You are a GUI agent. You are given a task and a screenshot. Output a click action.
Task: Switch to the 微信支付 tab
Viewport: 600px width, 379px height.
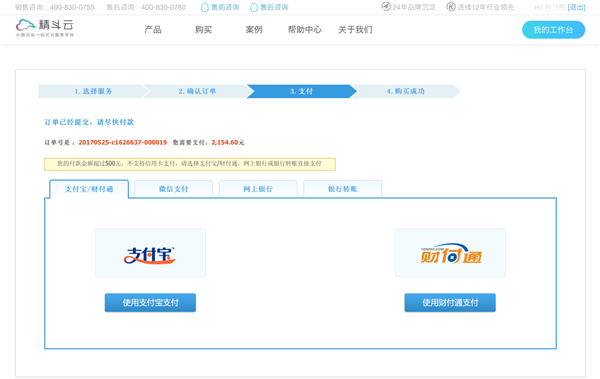click(x=174, y=189)
